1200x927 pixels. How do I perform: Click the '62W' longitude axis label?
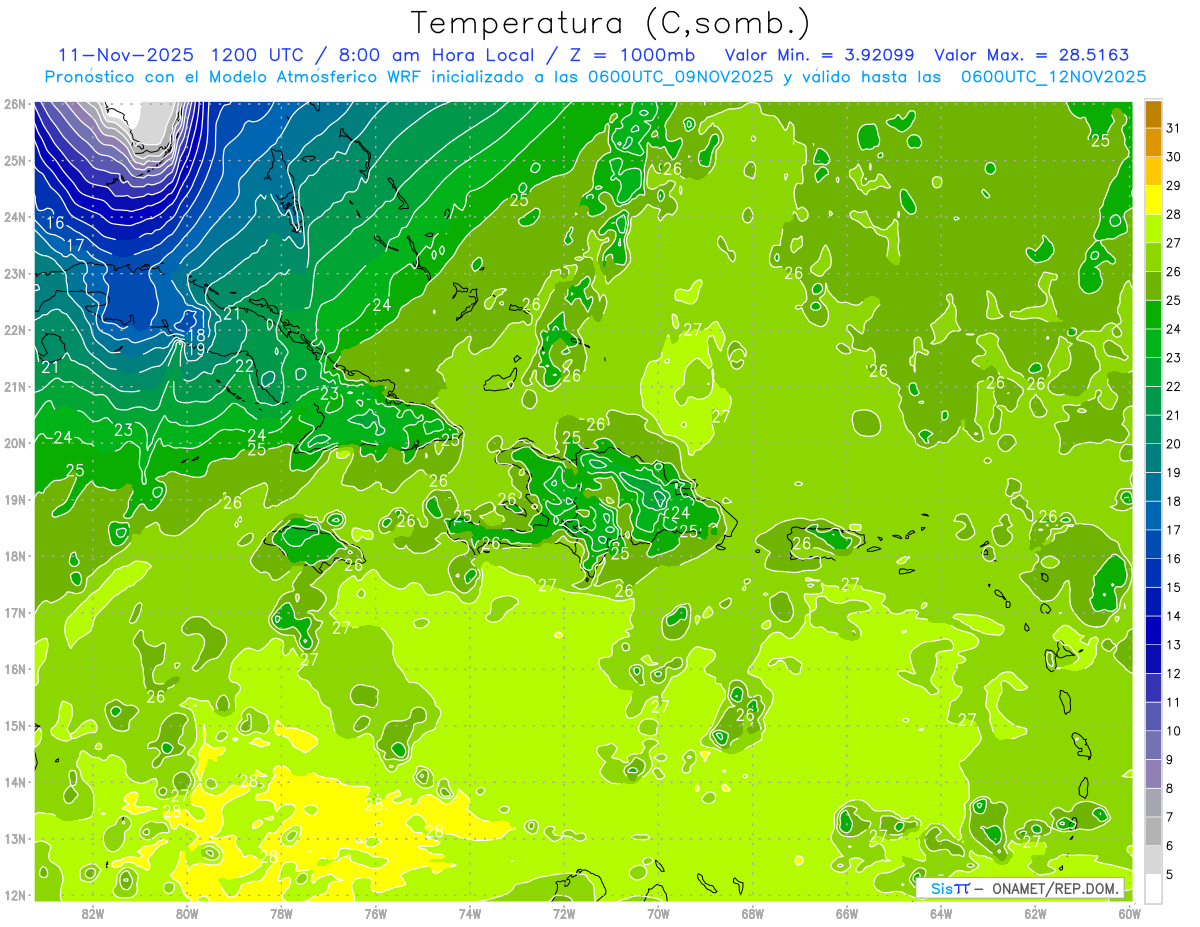[1035, 912]
